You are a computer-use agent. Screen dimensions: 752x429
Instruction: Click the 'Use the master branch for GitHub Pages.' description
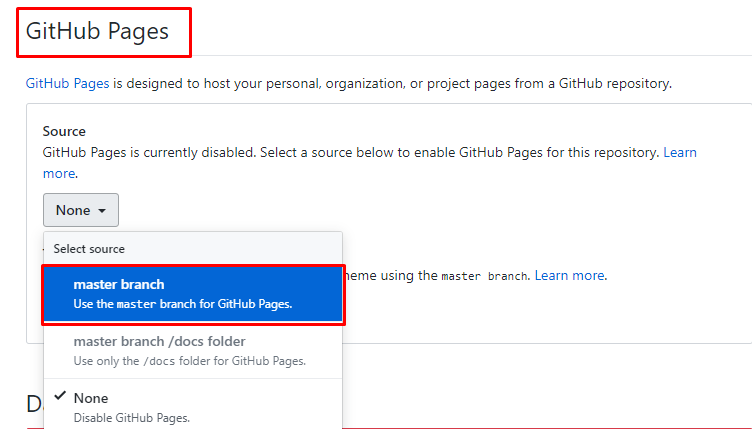tap(183, 304)
